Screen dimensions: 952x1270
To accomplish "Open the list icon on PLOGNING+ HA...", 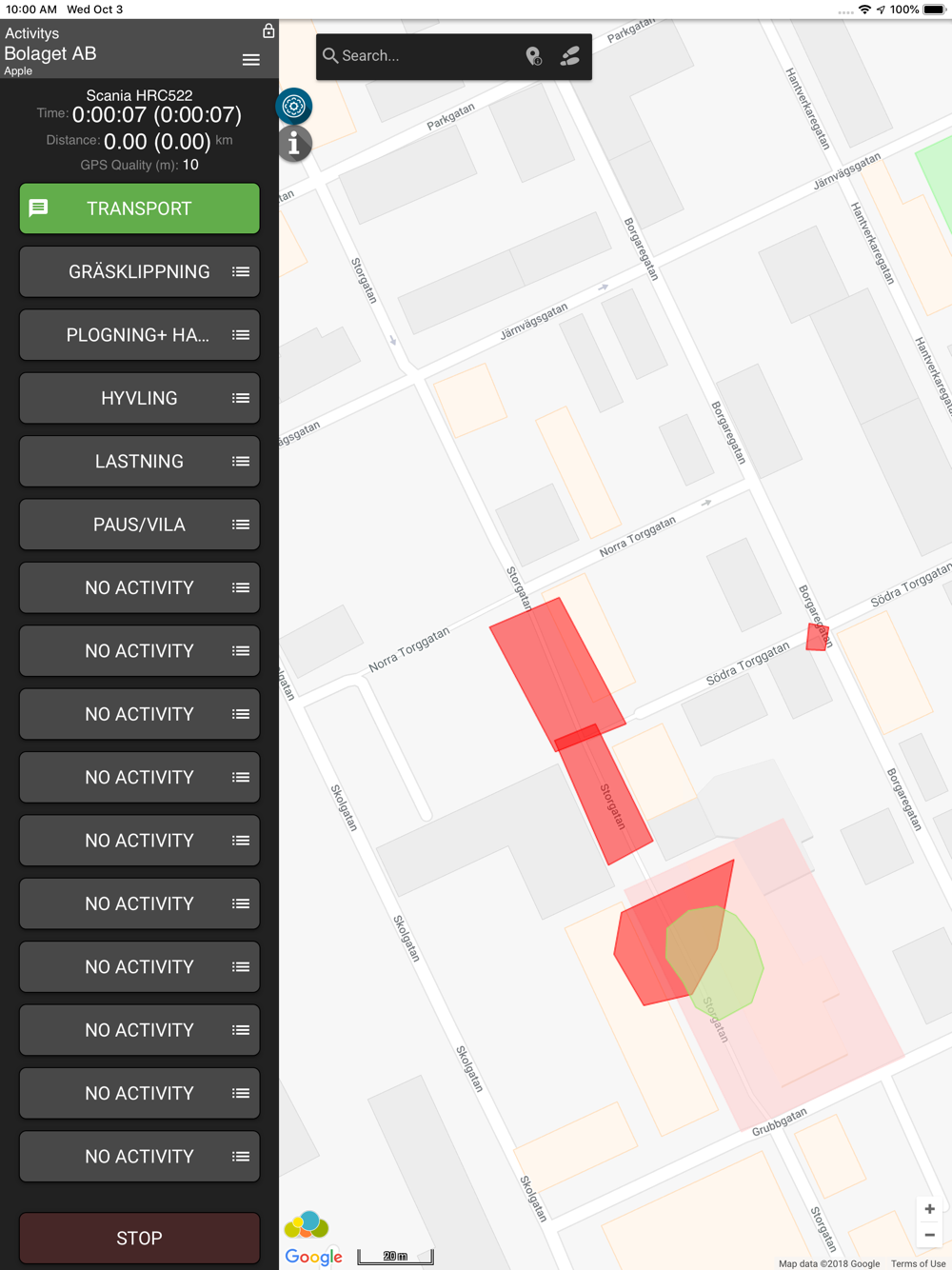I will point(241,335).
